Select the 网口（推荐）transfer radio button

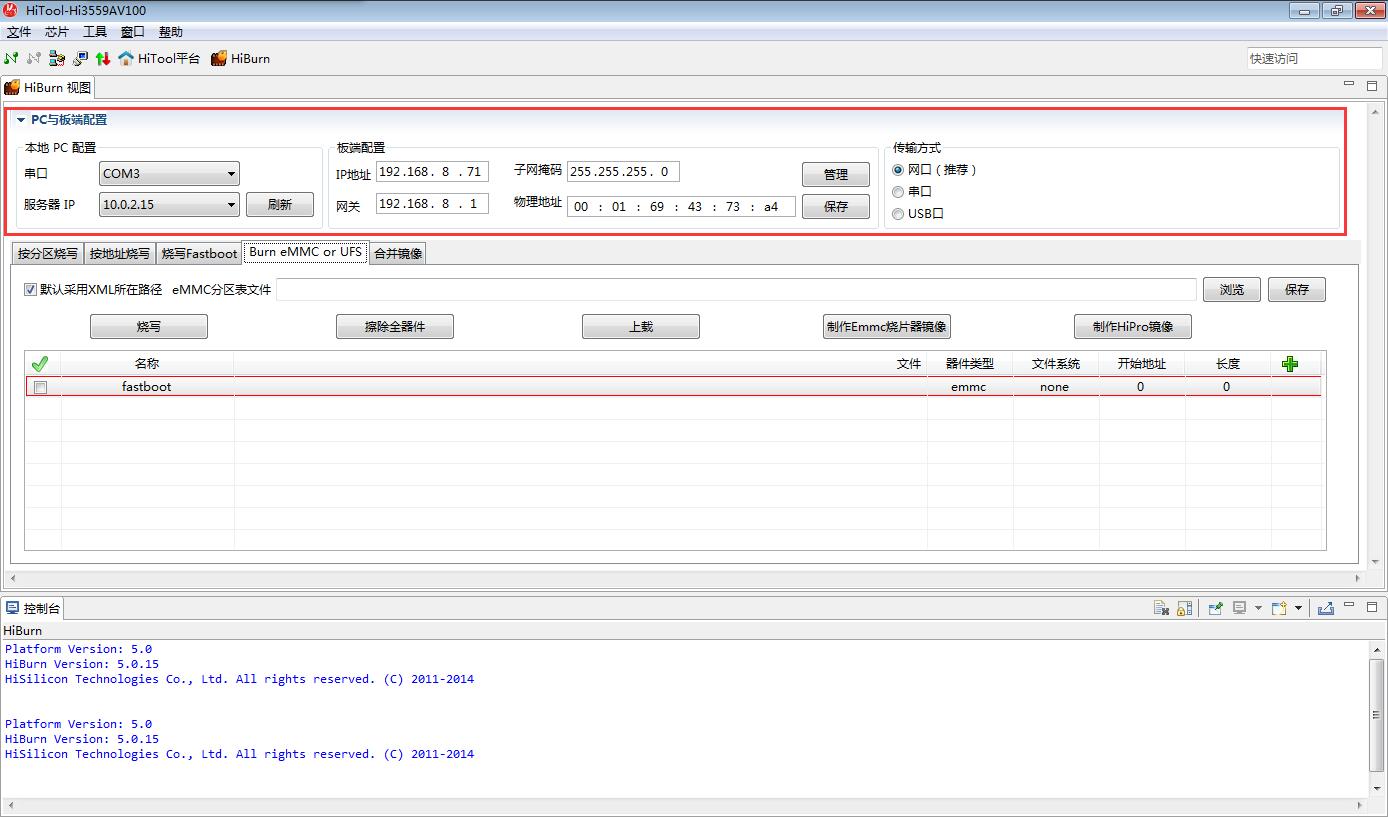click(898, 170)
